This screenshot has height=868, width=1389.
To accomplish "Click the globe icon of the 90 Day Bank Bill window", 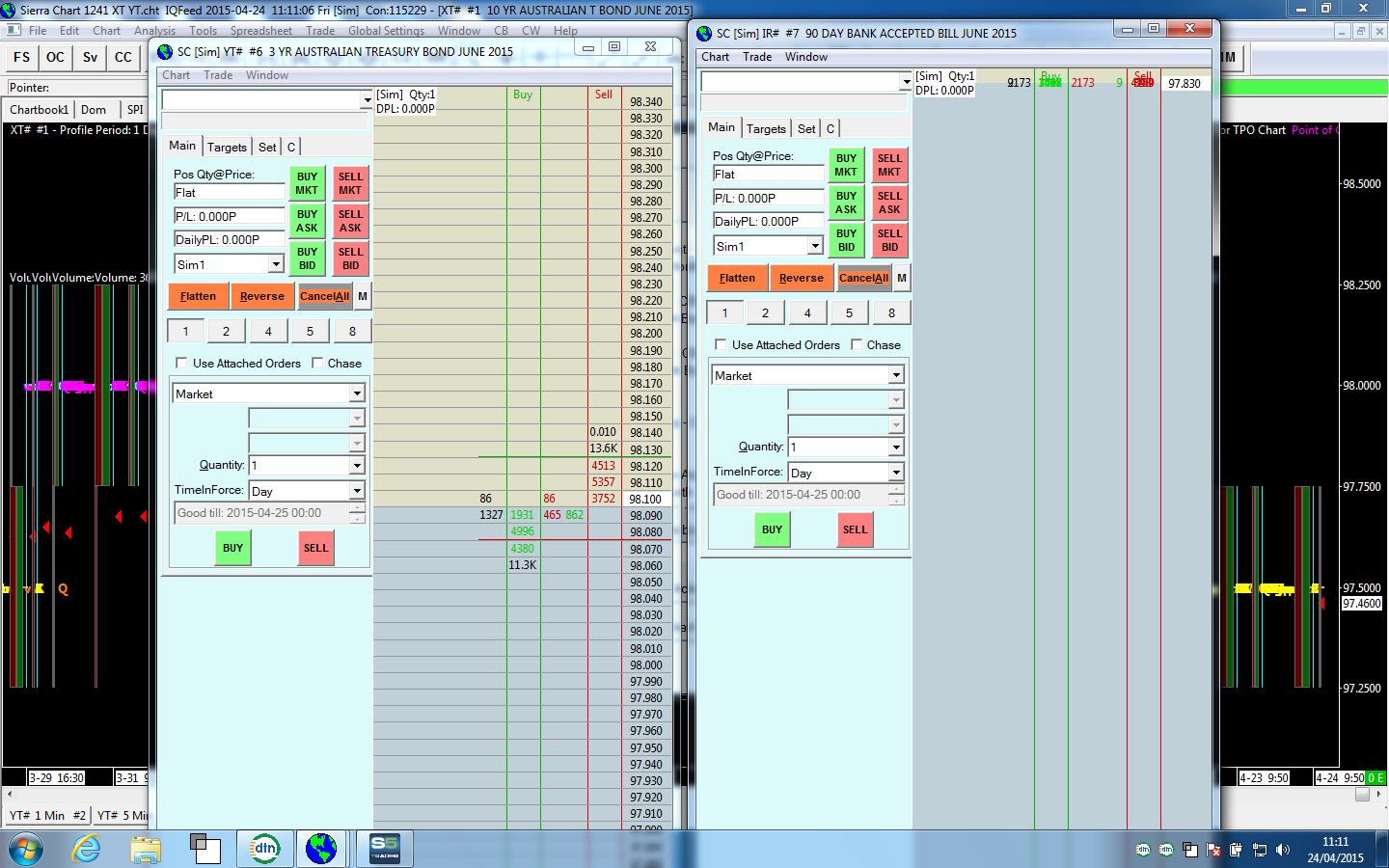I will 704,33.
